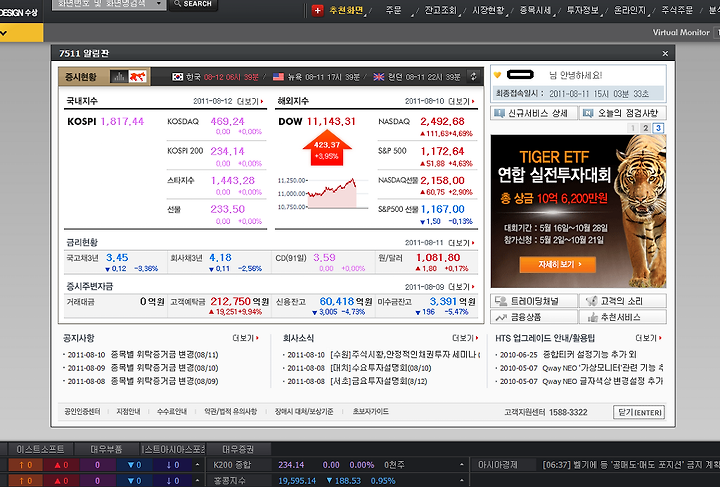Screen dimensions: 720x487
Task: Open the 주문 menu
Action: tap(394, 10)
